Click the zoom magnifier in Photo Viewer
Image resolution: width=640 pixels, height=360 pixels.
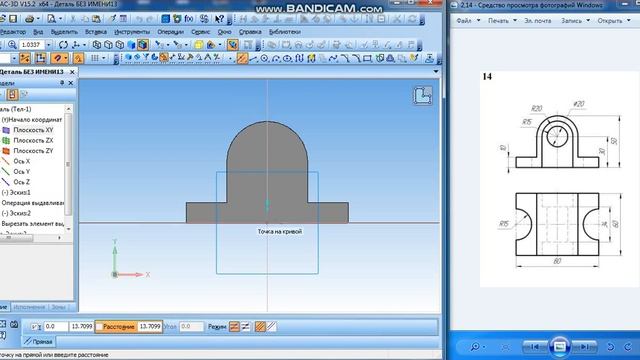pos(475,347)
